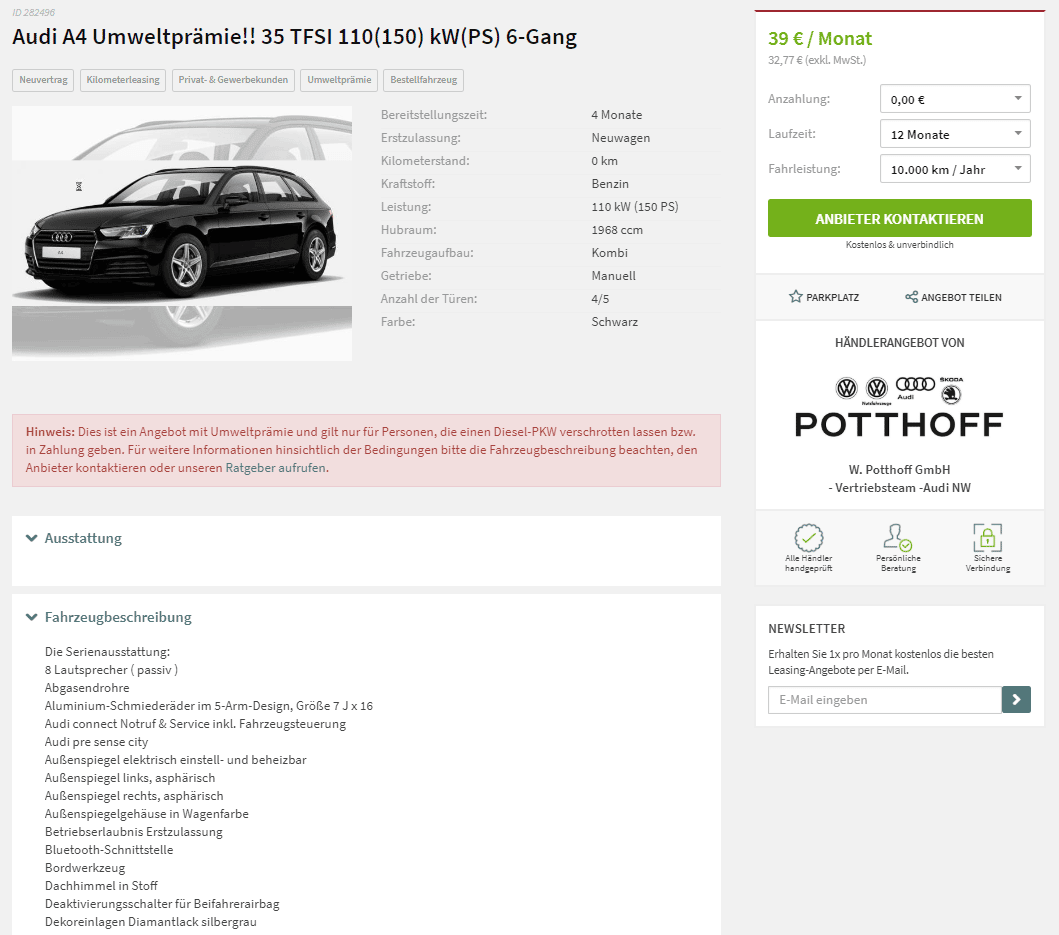The height and width of the screenshot is (935, 1059).
Task: Click the Aluminium-Schmiederäder description line
Action: [x=209, y=706]
